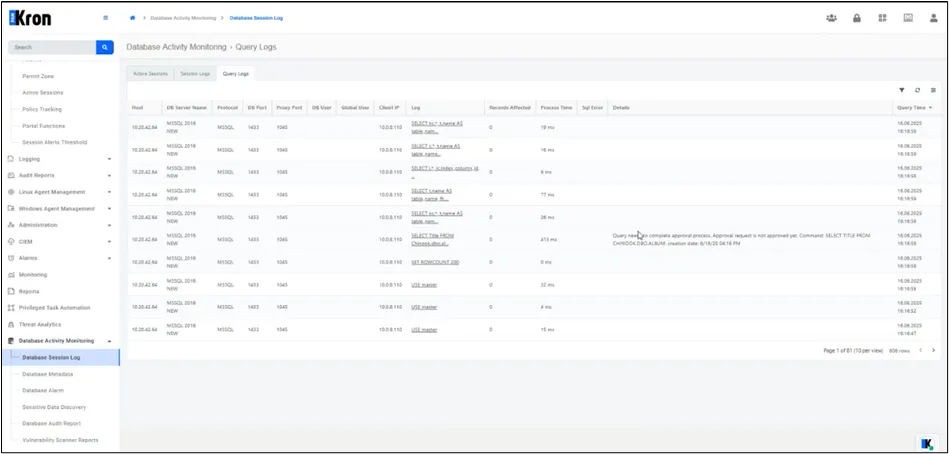This screenshot has width=949, height=454.
Task: Expand the Windows Agent Management arrow
Action: point(110,209)
